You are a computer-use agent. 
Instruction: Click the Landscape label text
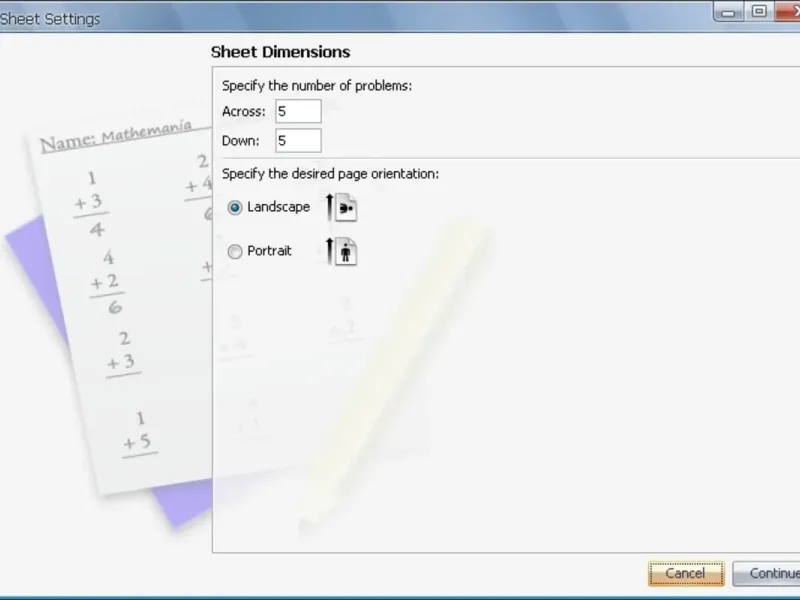[279, 207]
